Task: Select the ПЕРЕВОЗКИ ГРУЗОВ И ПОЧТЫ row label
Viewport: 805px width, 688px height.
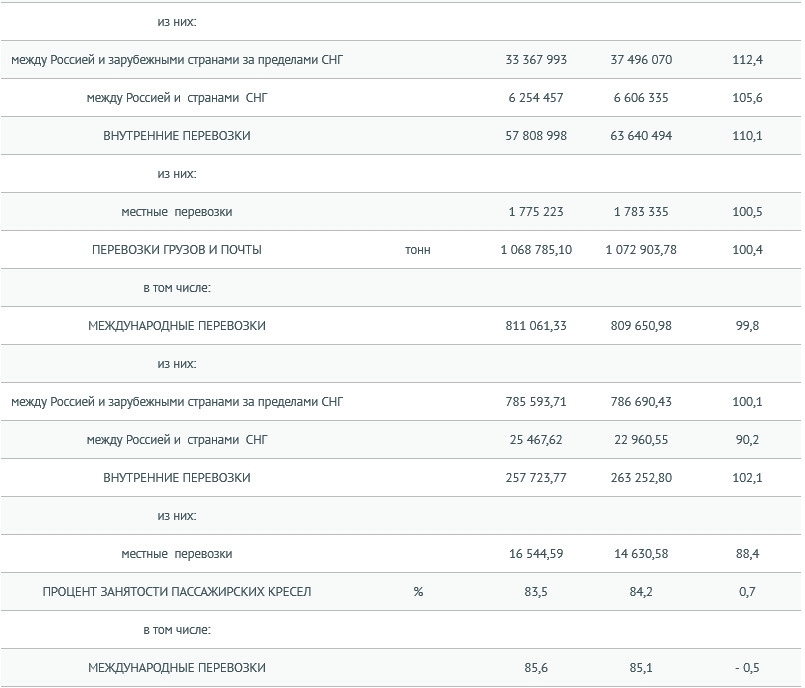Action: point(177,250)
